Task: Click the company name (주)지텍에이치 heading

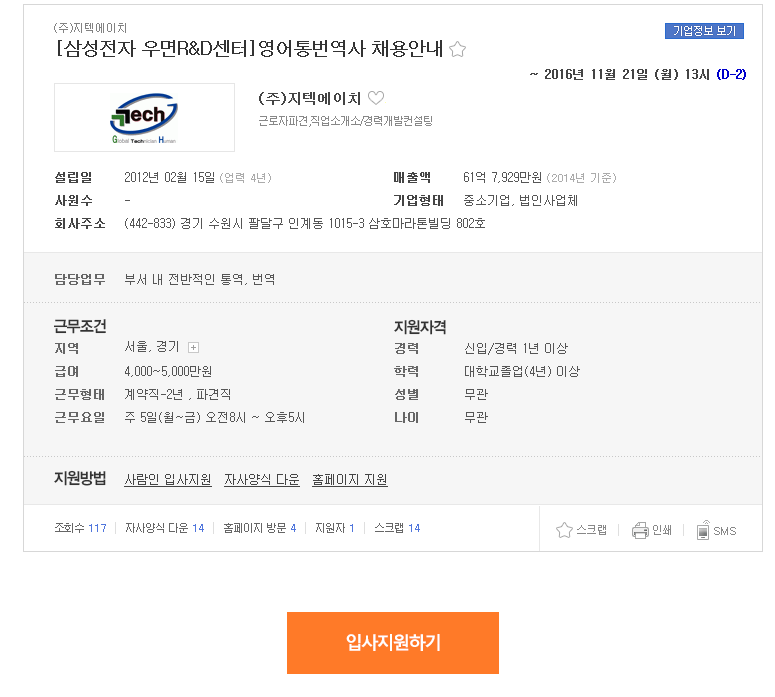Action: [x=309, y=98]
